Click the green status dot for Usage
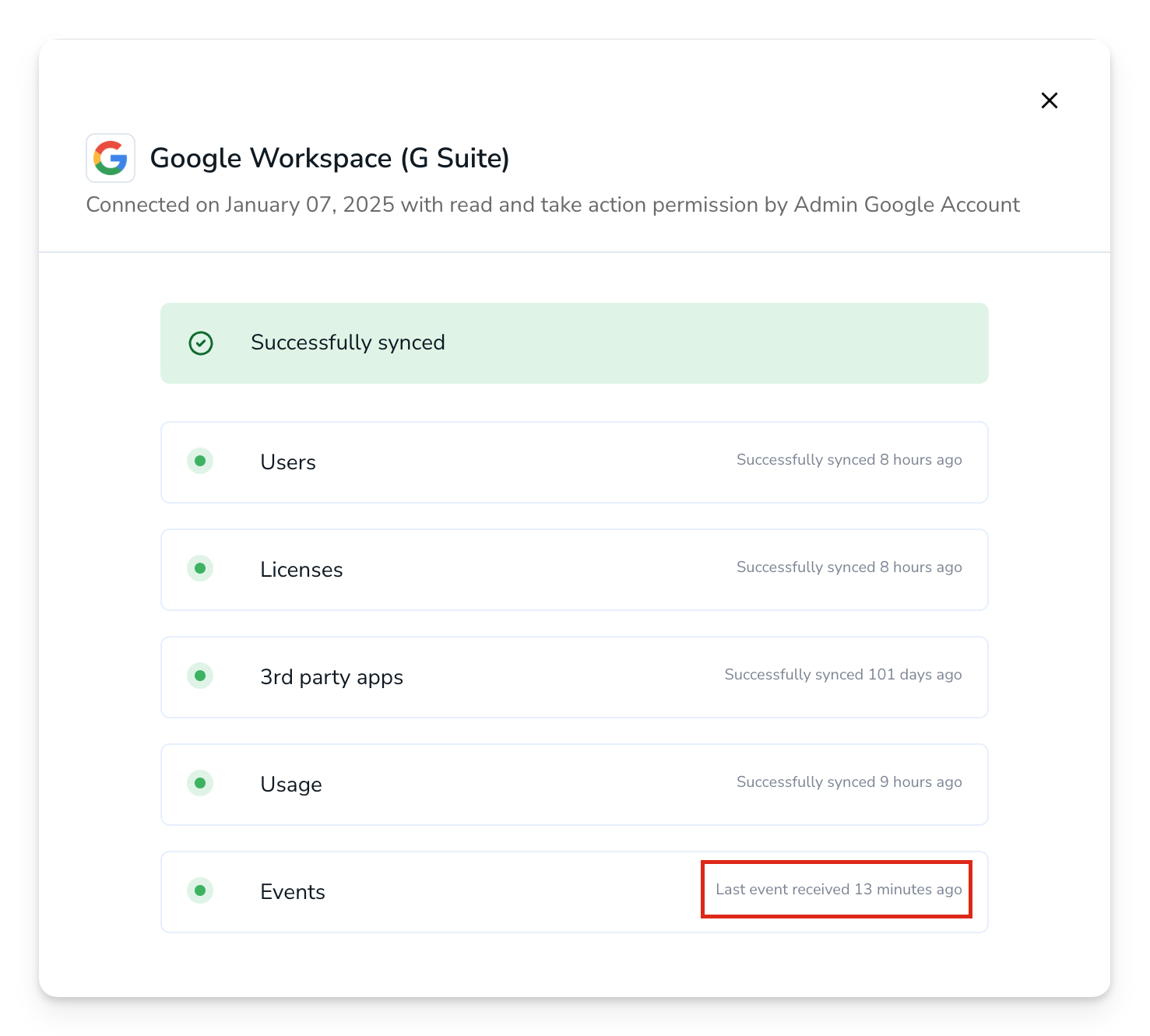The width and height of the screenshot is (1150, 1036). pyautogui.click(x=200, y=784)
